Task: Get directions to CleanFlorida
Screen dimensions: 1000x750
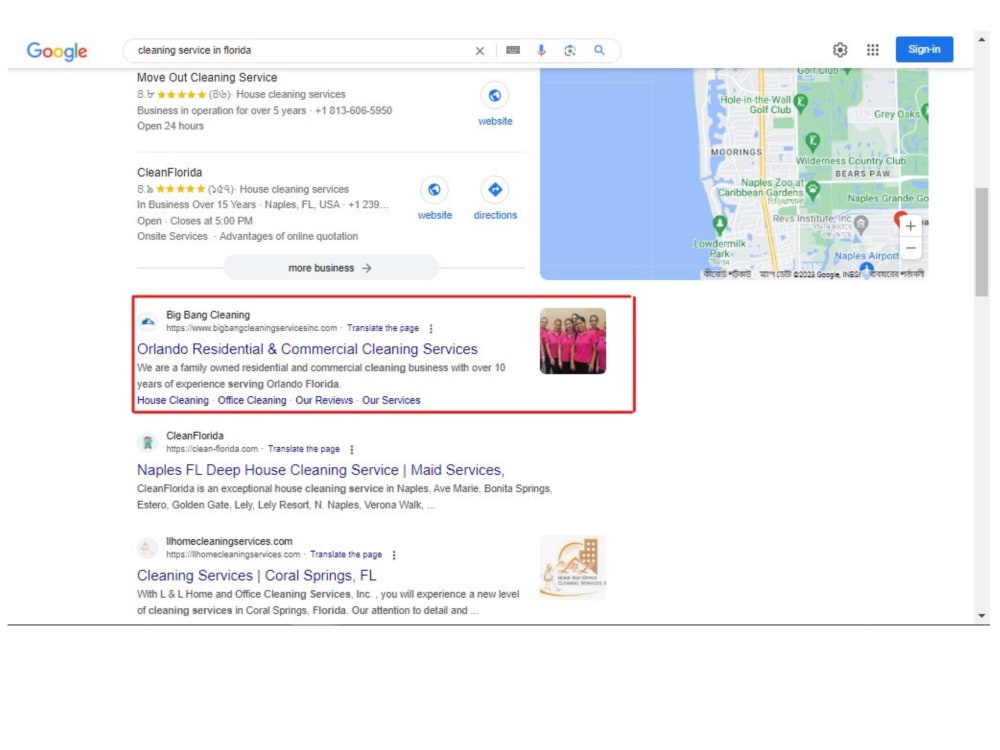Action: tap(495, 189)
